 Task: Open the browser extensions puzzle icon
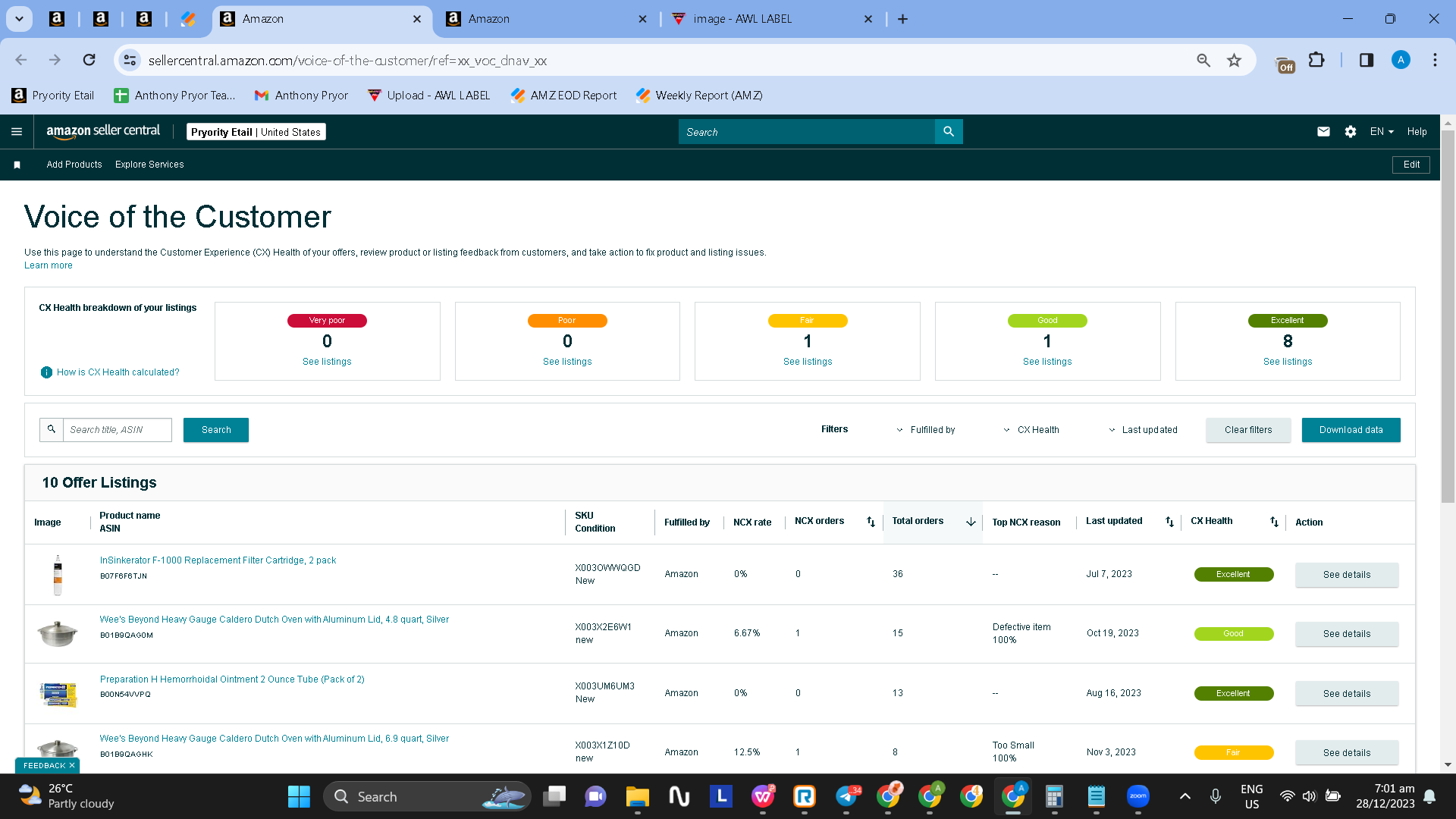tap(1316, 60)
